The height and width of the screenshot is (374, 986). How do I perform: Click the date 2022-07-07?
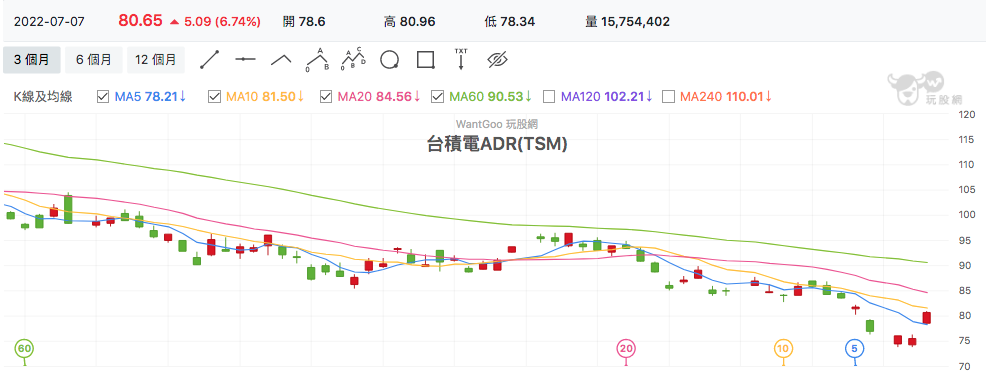(49, 21)
